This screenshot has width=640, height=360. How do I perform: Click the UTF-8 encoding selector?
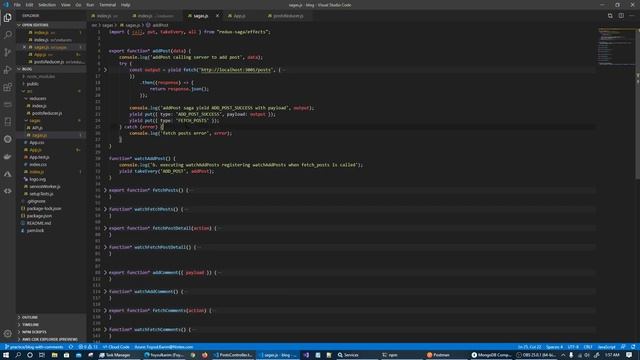click(x=573, y=347)
